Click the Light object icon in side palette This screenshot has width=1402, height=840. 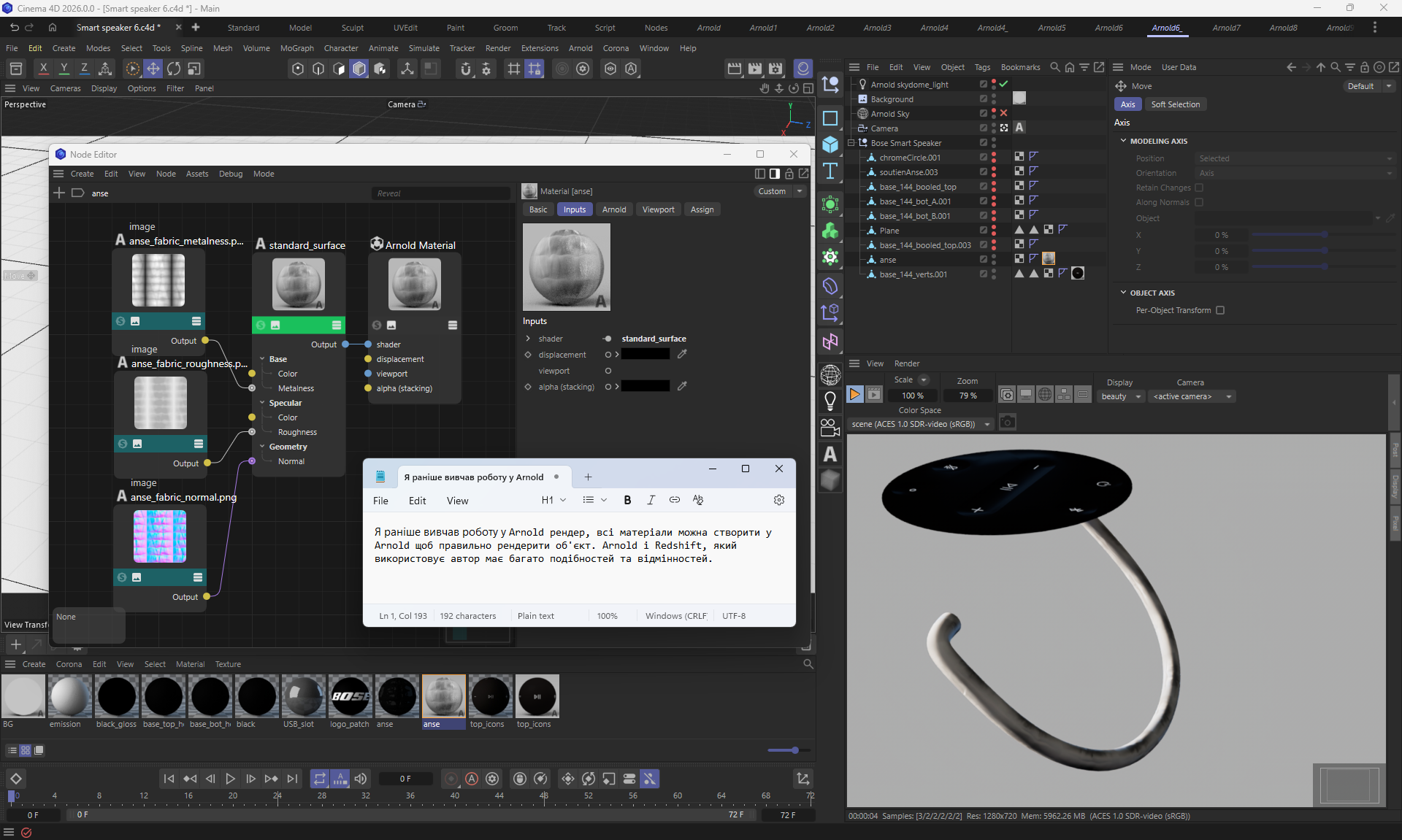pos(830,401)
